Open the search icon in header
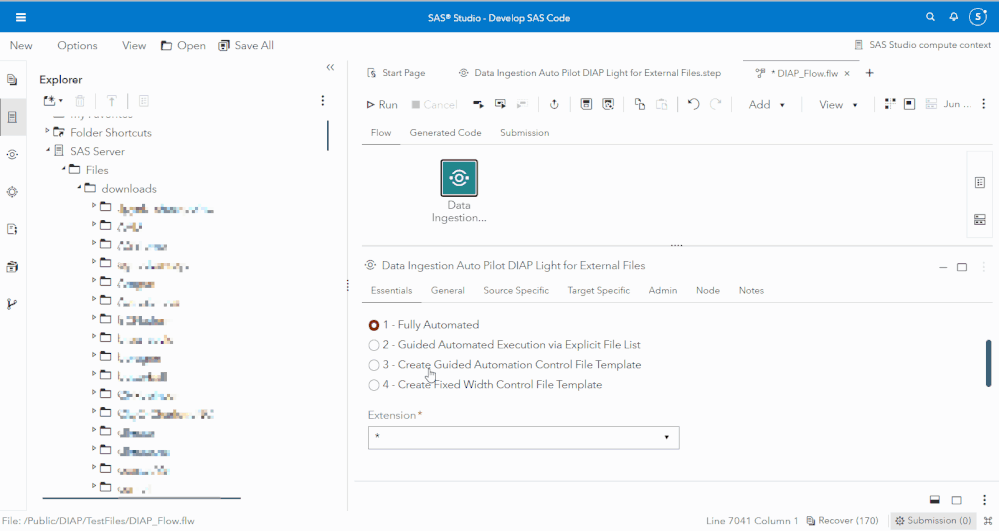This screenshot has width=999, height=531. click(930, 17)
